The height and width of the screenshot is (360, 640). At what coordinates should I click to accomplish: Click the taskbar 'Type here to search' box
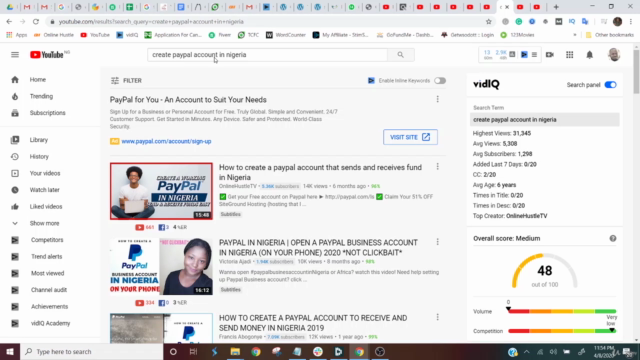pos(91,351)
